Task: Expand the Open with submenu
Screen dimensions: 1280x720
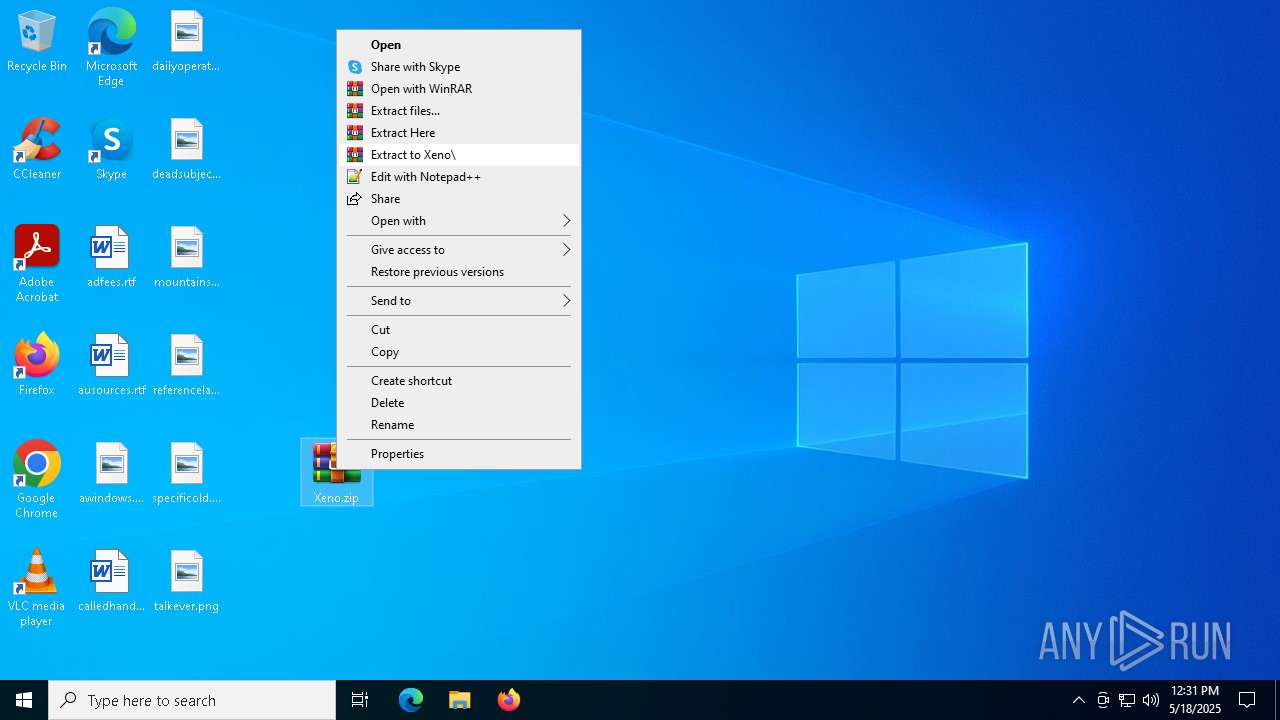Action: click(x=459, y=221)
